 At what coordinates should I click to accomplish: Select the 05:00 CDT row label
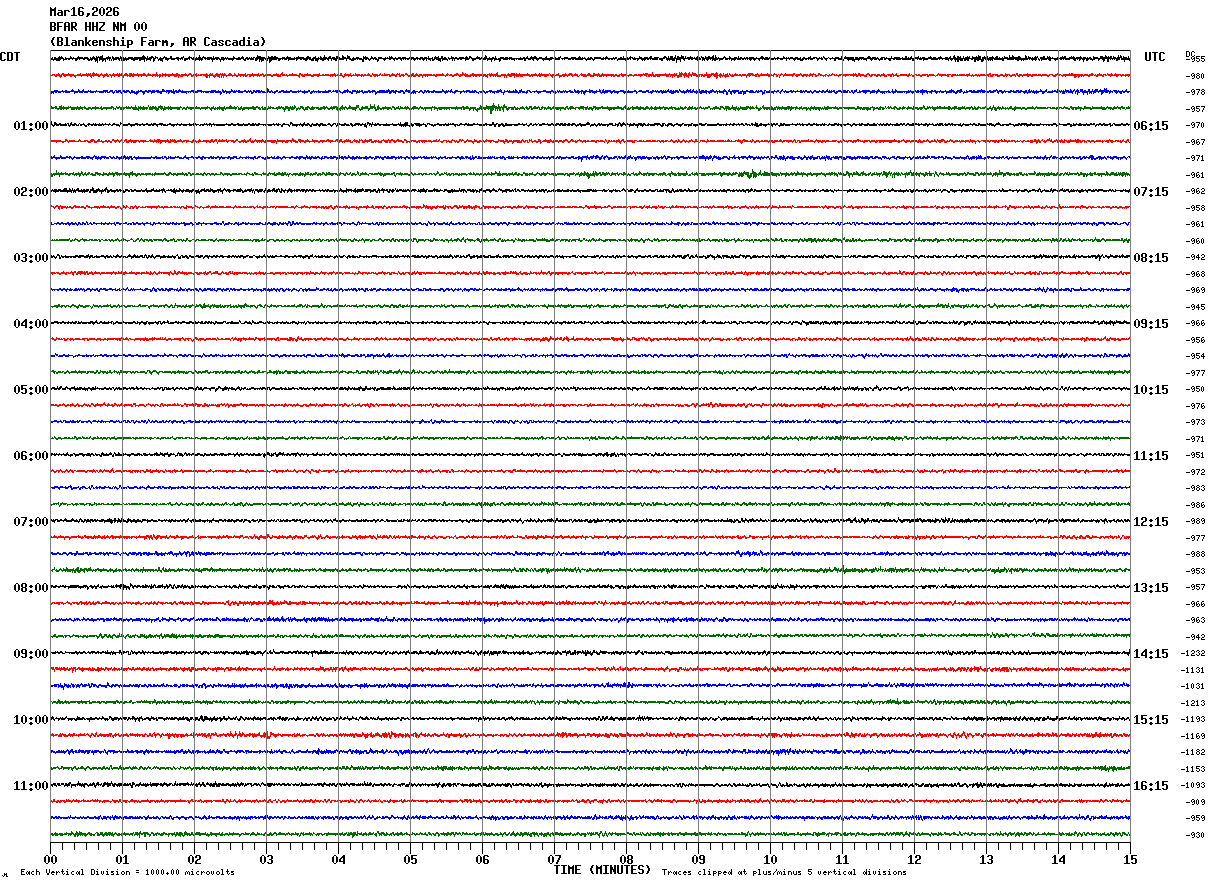(x=31, y=390)
